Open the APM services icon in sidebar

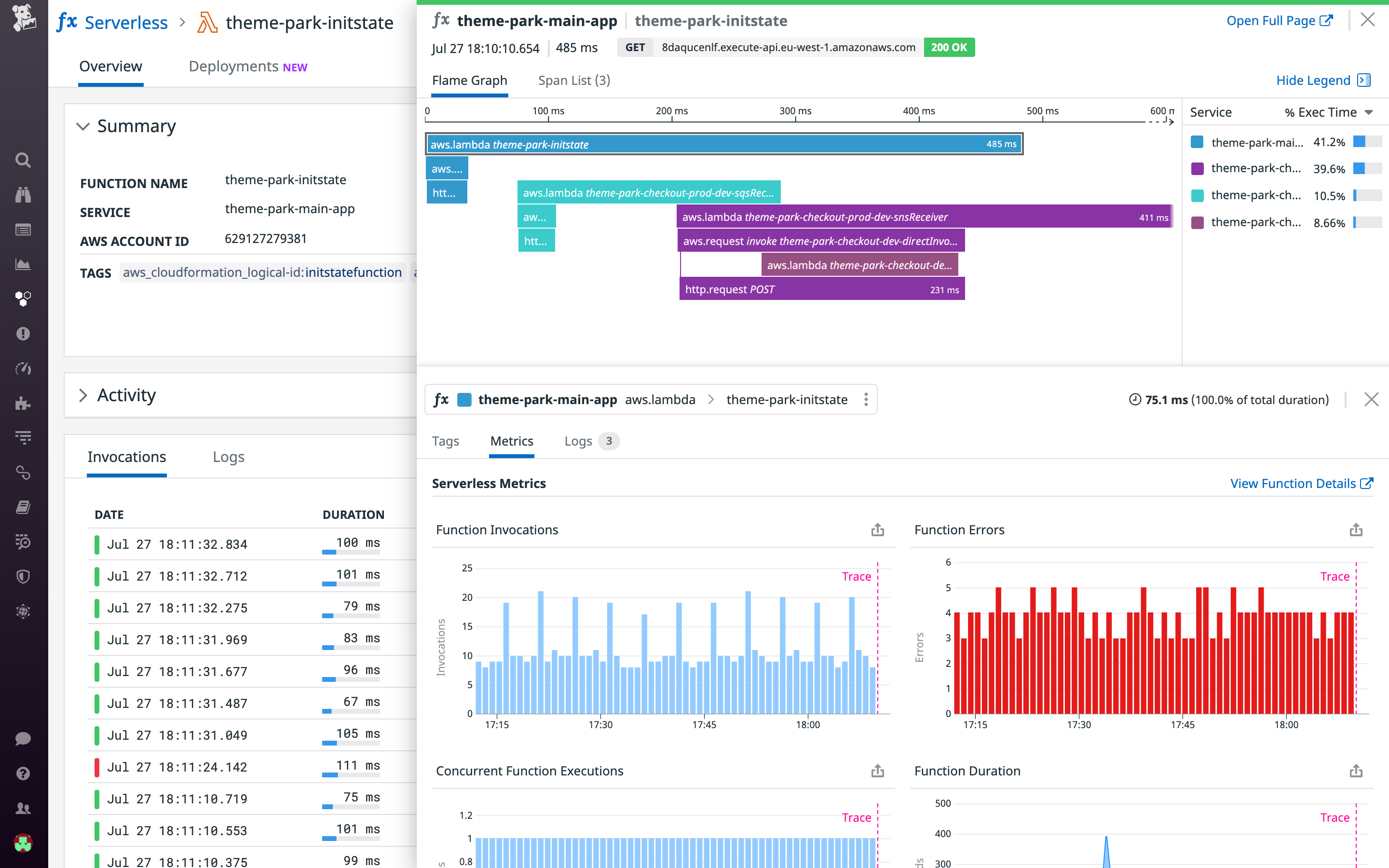tap(23, 298)
